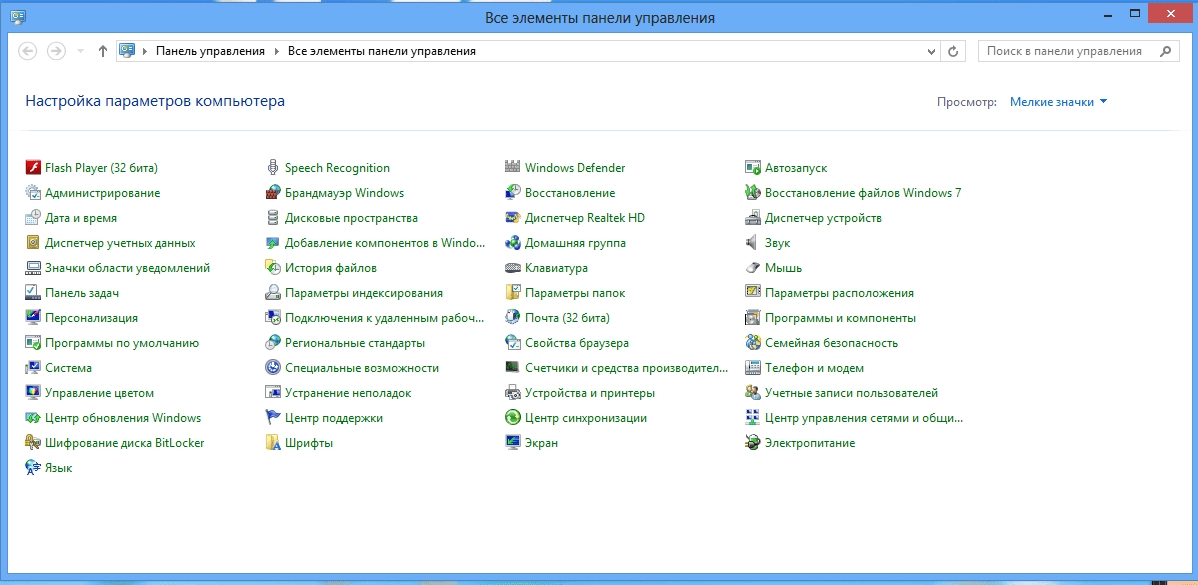The height and width of the screenshot is (585, 1198).
Task: Open the Диспетчер устройств link
Action: [x=824, y=218]
